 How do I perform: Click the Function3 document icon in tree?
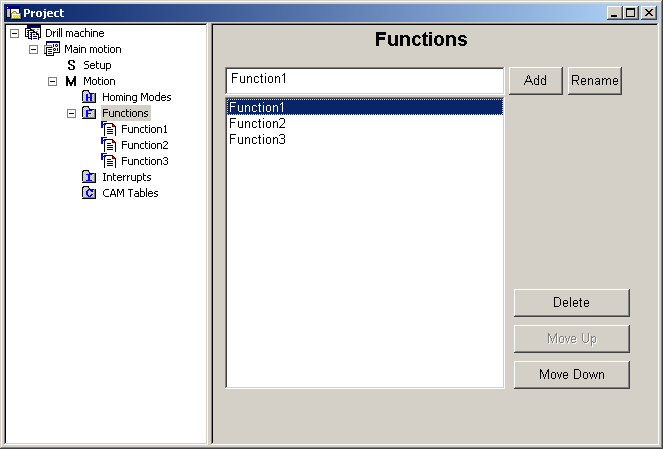click(109, 161)
